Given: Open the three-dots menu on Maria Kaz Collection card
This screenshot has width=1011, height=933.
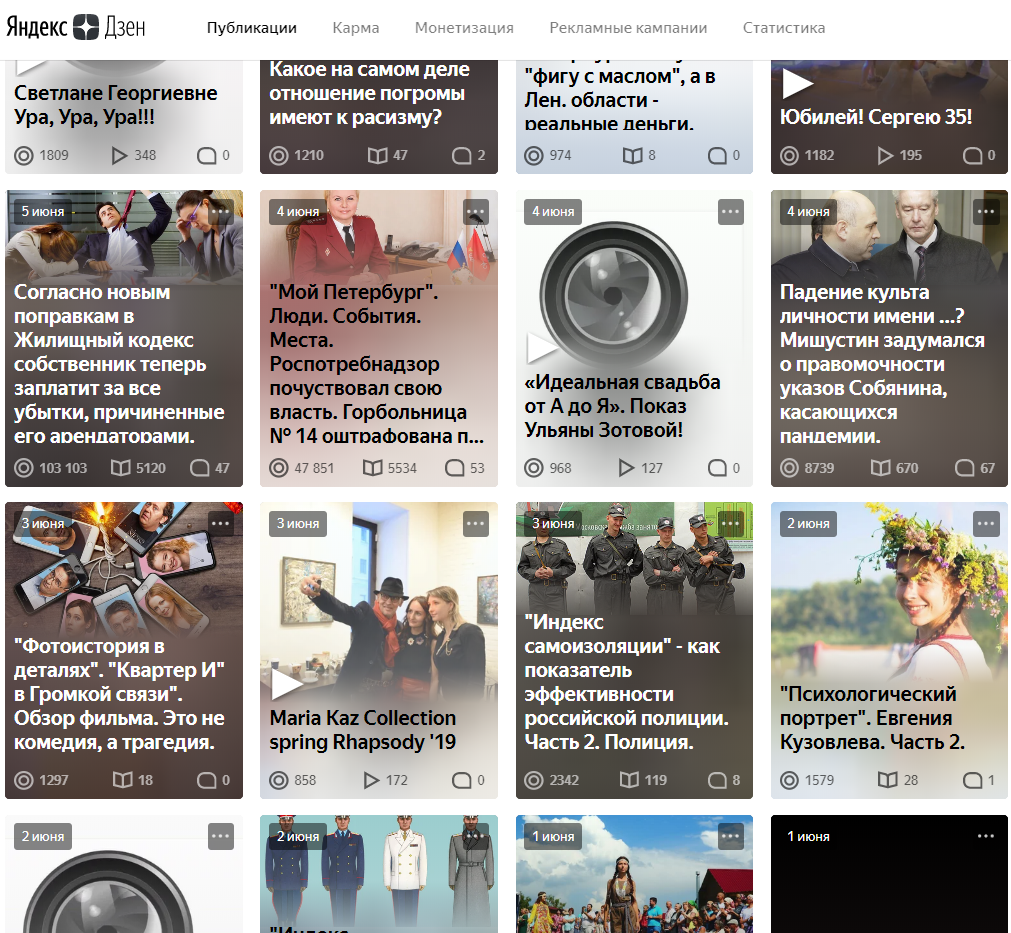Looking at the screenshot, I should (x=476, y=524).
